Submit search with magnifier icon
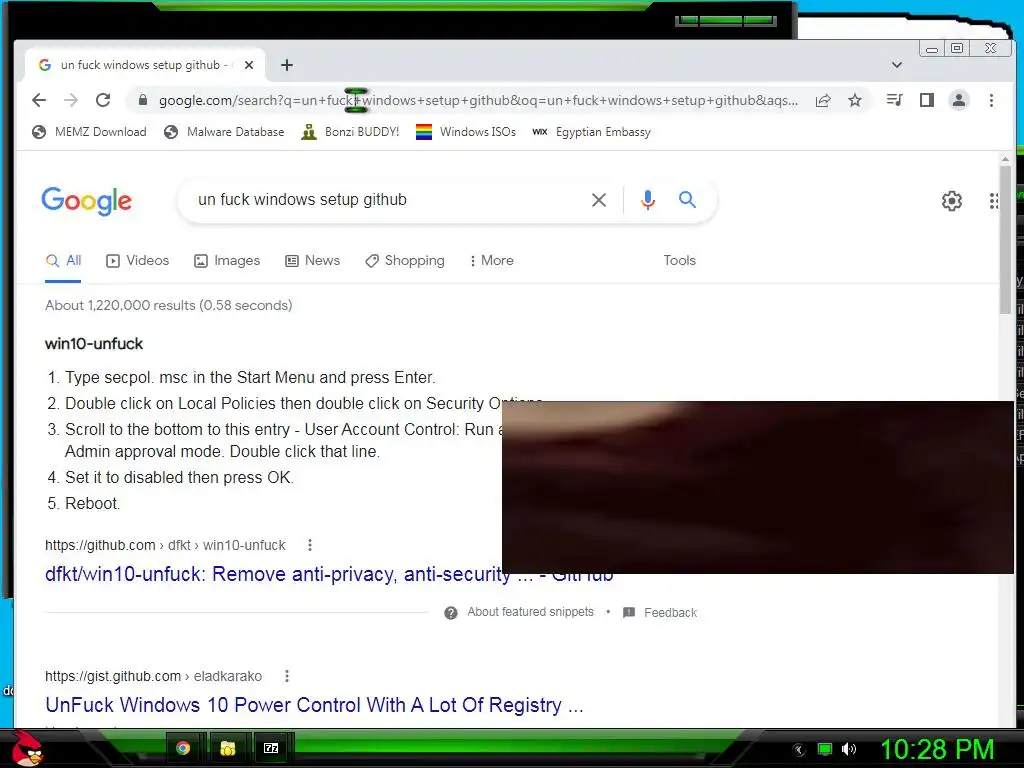This screenshot has height=768, width=1024. [687, 199]
